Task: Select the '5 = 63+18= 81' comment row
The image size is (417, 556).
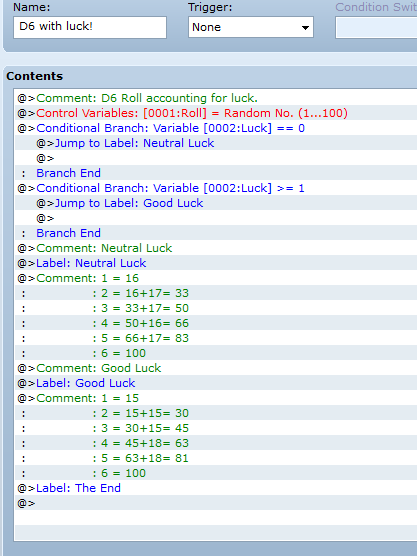Action: 216,458
